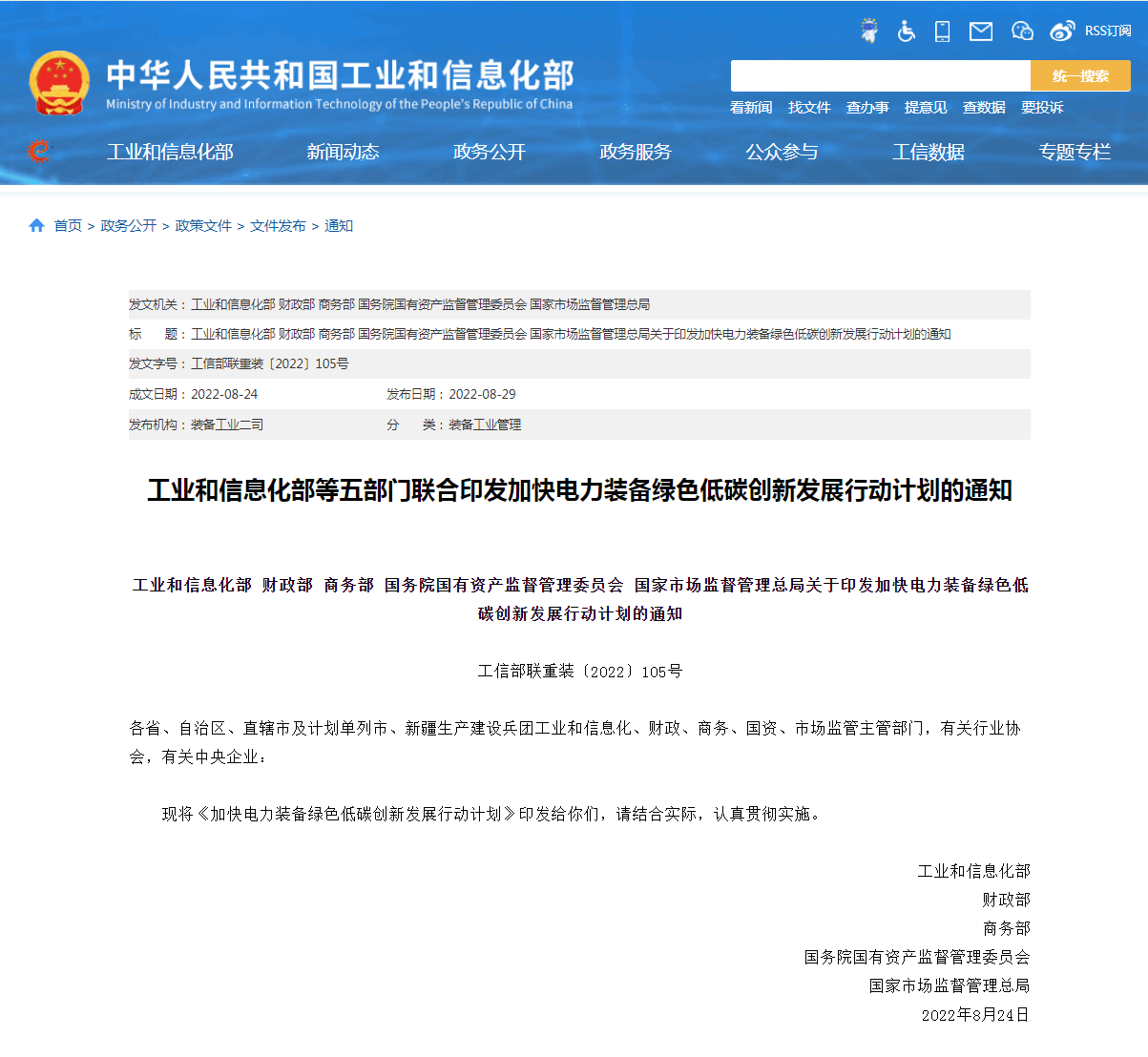Enable accessibility mode via wheelchair icon
Image resolution: width=1148 pixels, height=1057 pixels.
click(907, 31)
